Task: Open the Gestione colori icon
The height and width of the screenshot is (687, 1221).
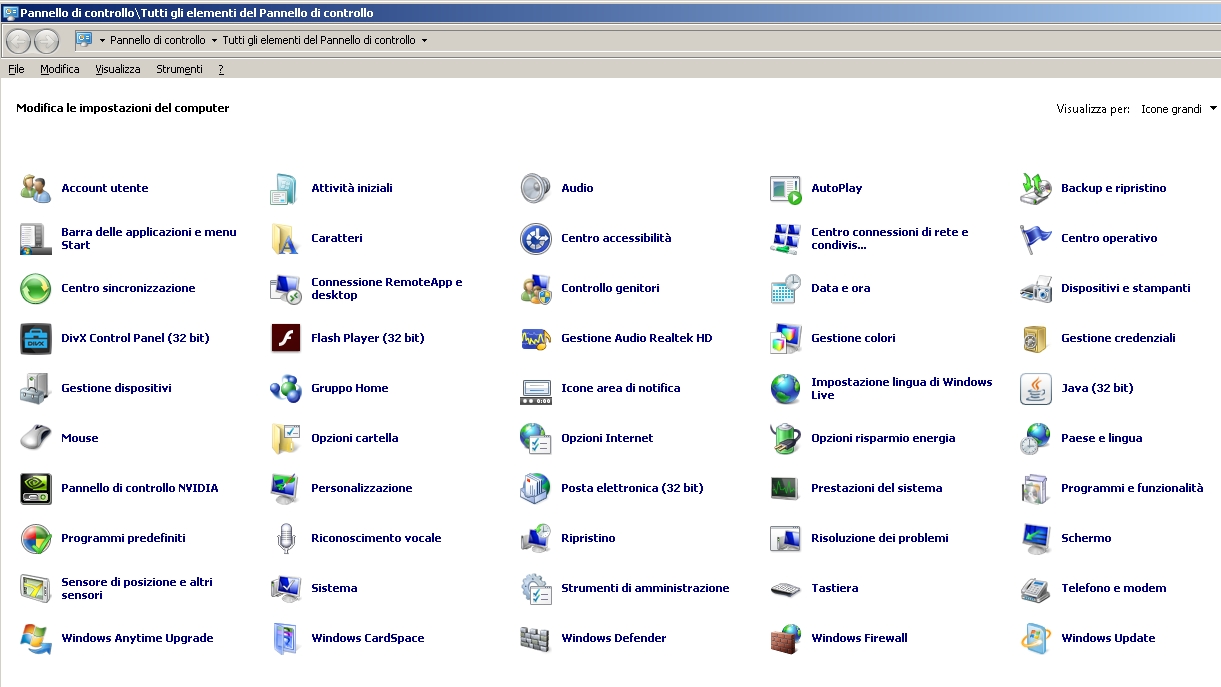Action: (x=785, y=338)
